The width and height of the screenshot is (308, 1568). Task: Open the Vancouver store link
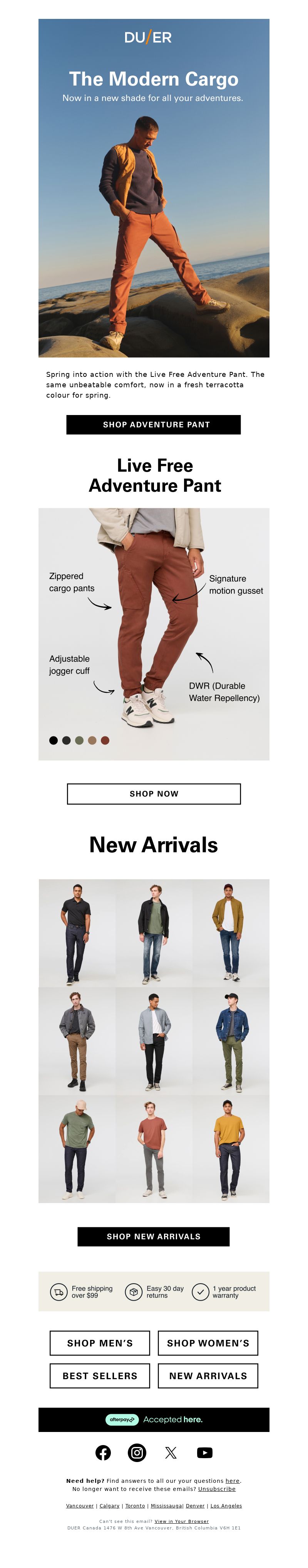click(80, 1506)
